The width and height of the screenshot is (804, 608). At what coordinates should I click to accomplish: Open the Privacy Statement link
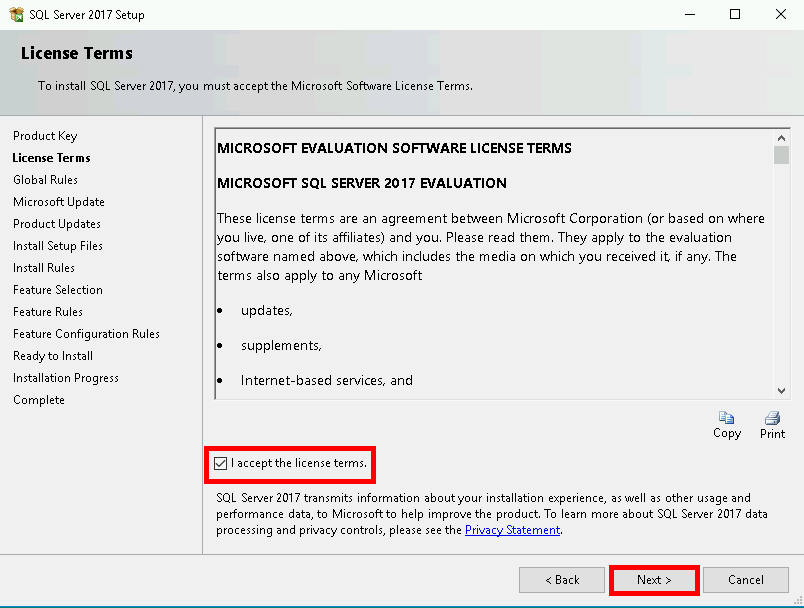tap(512, 530)
